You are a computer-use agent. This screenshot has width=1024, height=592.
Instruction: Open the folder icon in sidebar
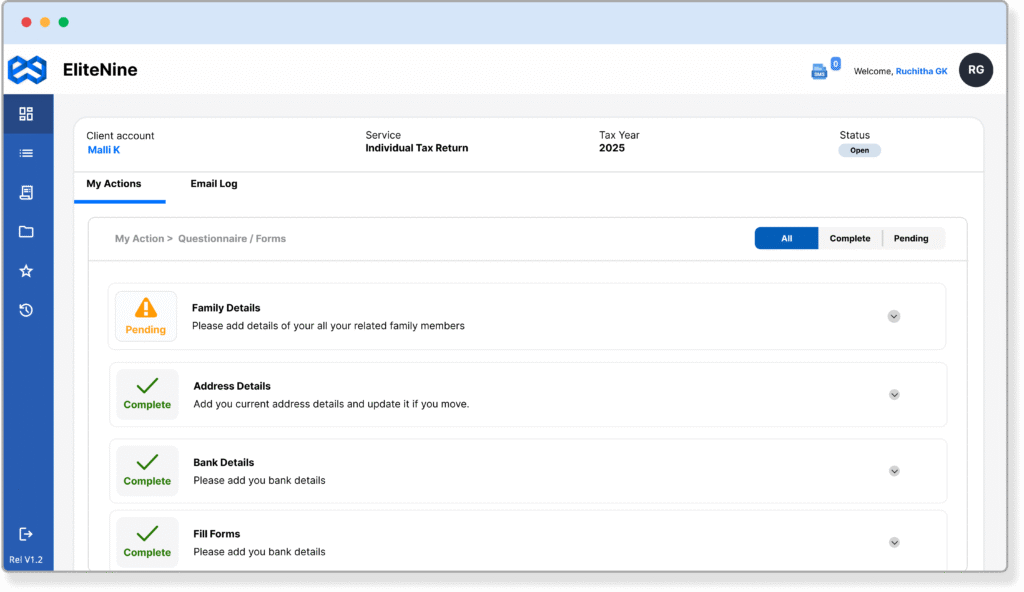click(x=26, y=232)
